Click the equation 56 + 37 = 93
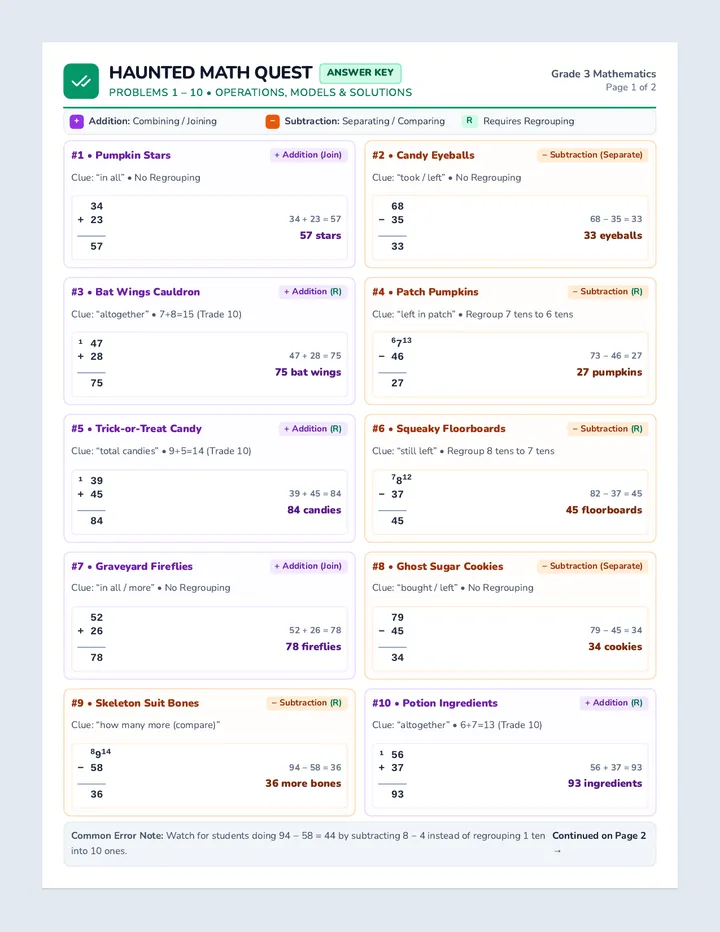Viewport: 720px width, 932px height. [616, 768]
